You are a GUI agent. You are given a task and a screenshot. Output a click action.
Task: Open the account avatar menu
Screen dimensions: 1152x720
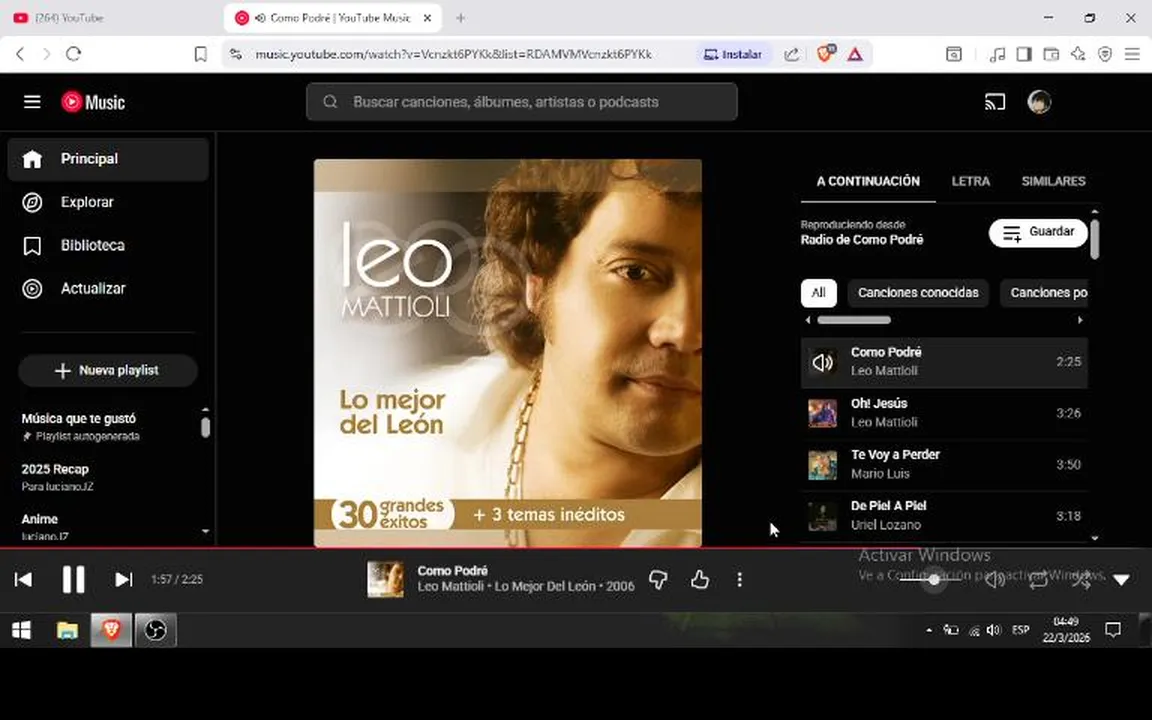[1039, 102]
